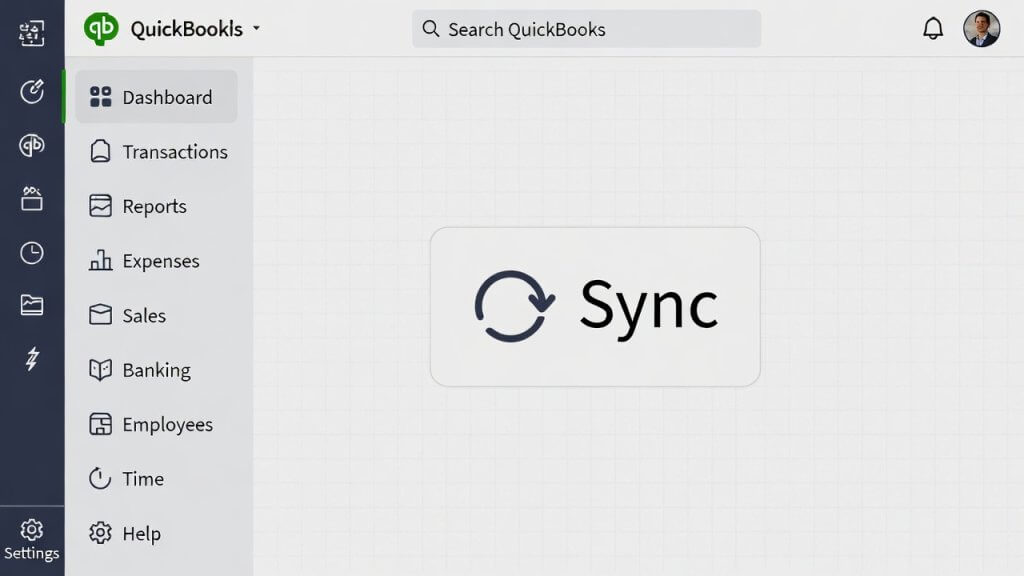The width and height of the screenshot is (1024, 576).
Task: Open the QuickBooks logo icon in sidebar
Action: [31, 145]
